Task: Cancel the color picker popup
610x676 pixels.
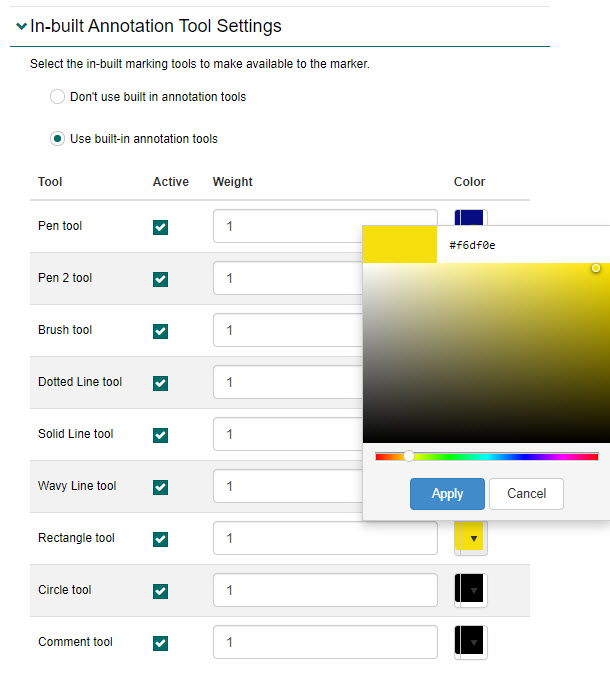Action: 526,494
